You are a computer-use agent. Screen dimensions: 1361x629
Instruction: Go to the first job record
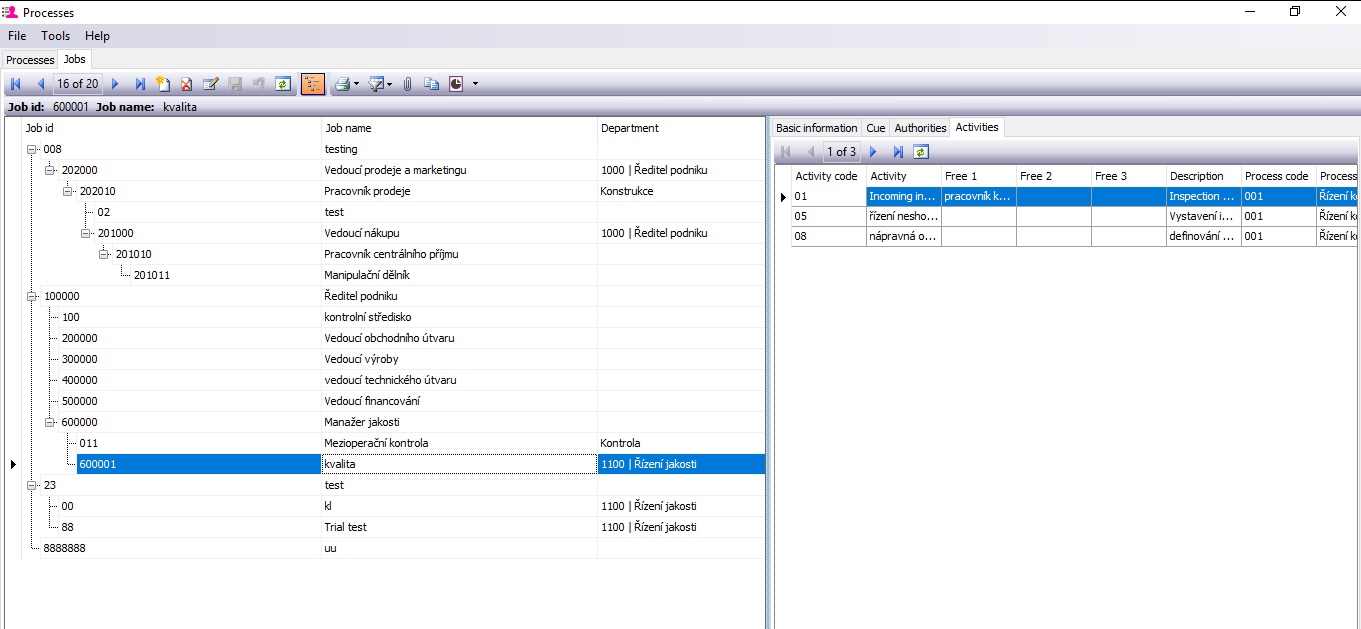pyautogui.click(x=15, y=84)
